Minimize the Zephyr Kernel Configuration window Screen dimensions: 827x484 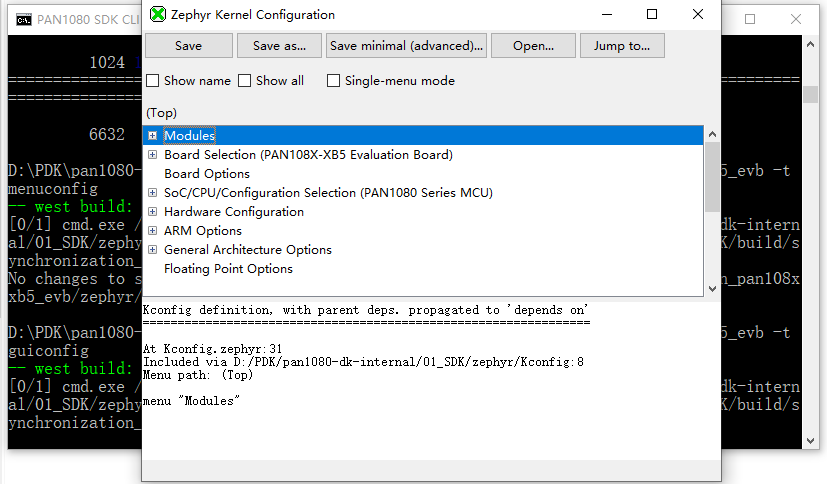[607, 14]
